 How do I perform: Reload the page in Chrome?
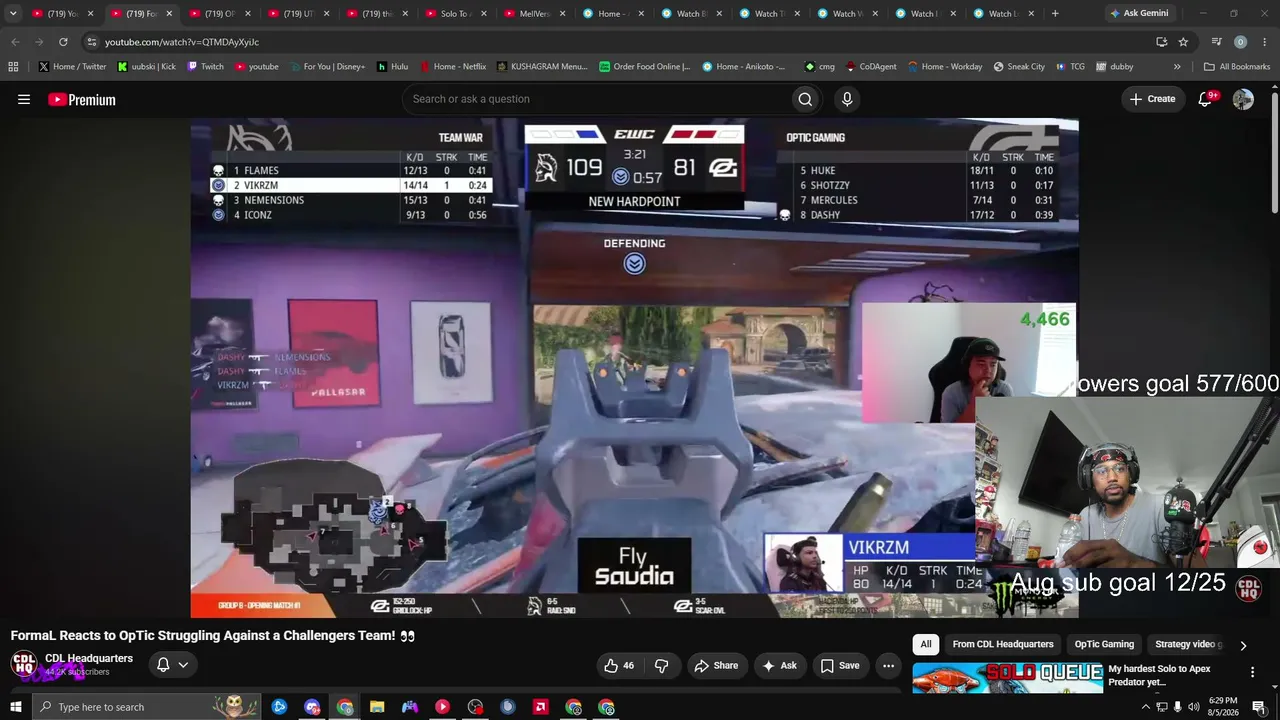63,42
